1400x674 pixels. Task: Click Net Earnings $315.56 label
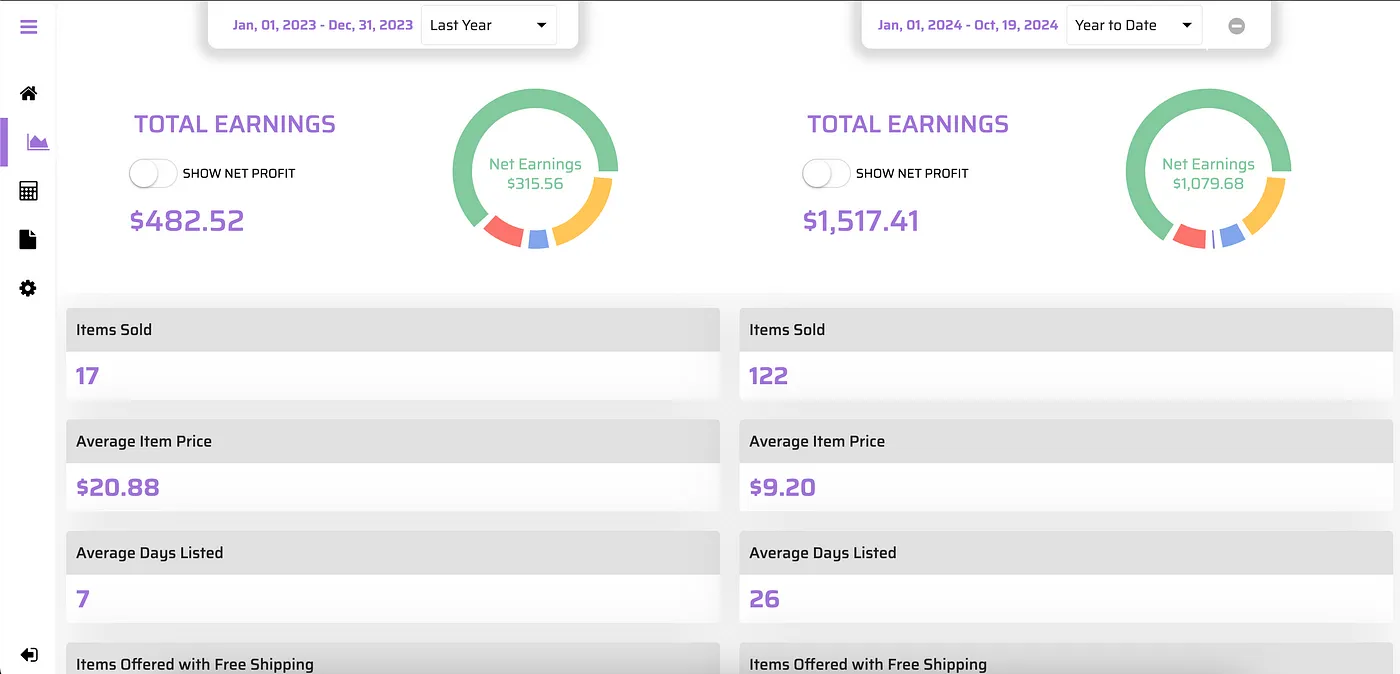(535, 174)
